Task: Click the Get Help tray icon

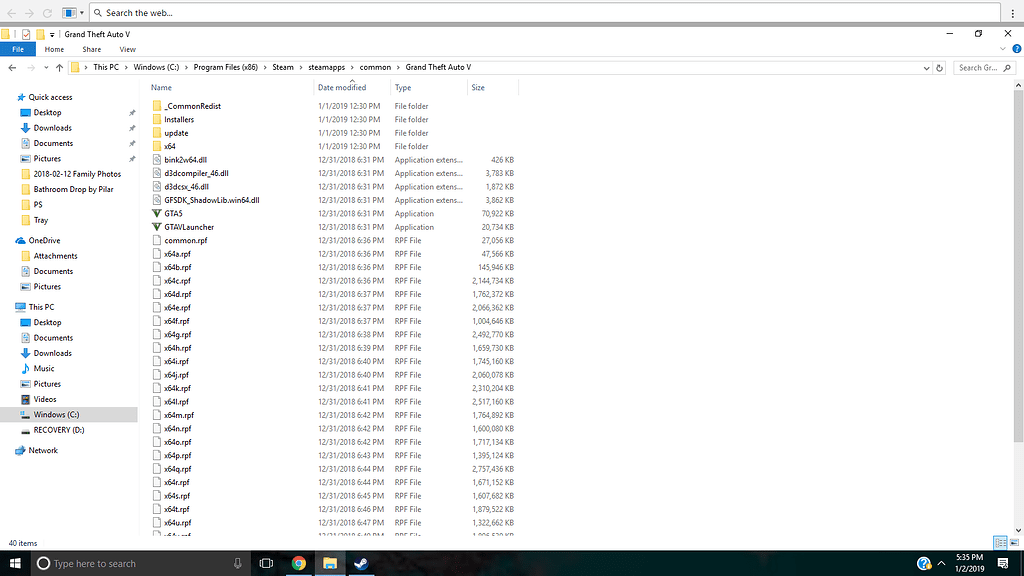Action: pos(923,563)
